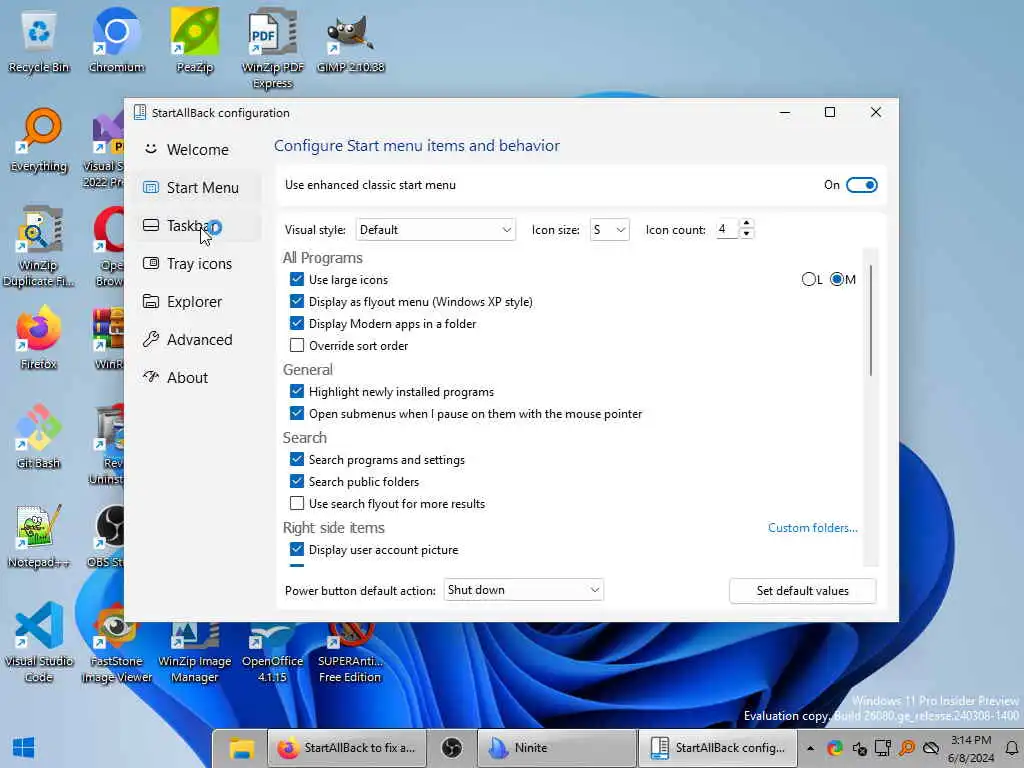Viewport: 1024px width, 768px height.
Task: Launch Visual Studio Code from desktop
Action: (x=39, y=643)
